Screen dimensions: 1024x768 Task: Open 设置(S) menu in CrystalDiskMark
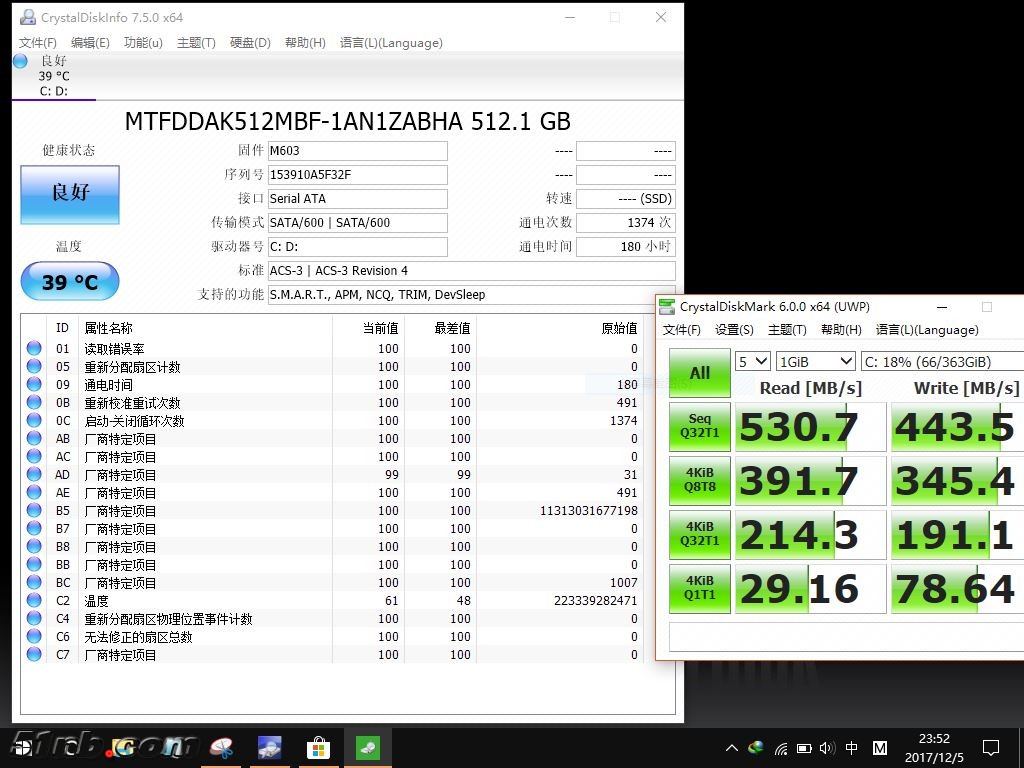(734, 330)
